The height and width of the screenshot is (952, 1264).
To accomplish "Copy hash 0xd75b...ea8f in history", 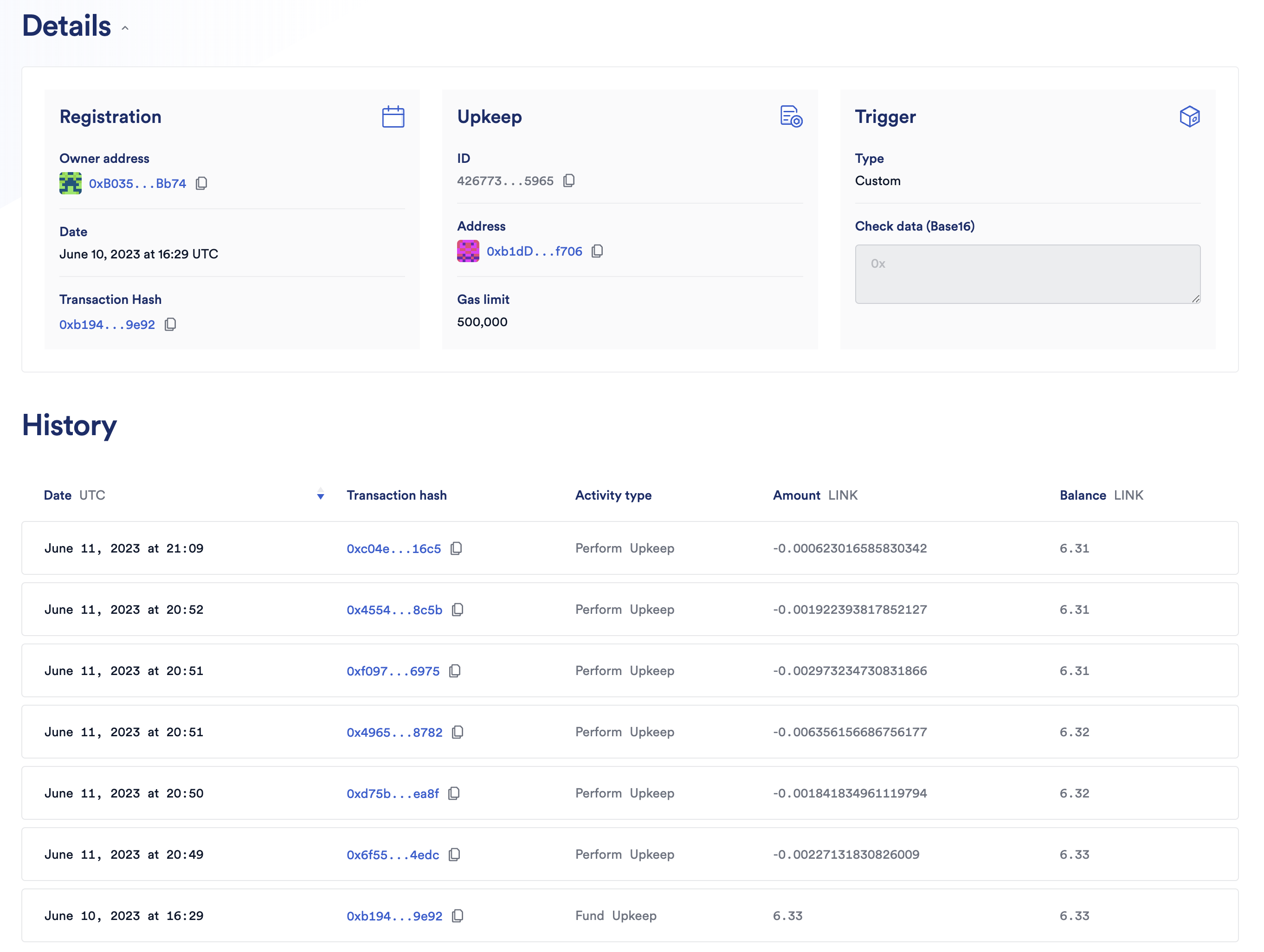I will (454, 793).
